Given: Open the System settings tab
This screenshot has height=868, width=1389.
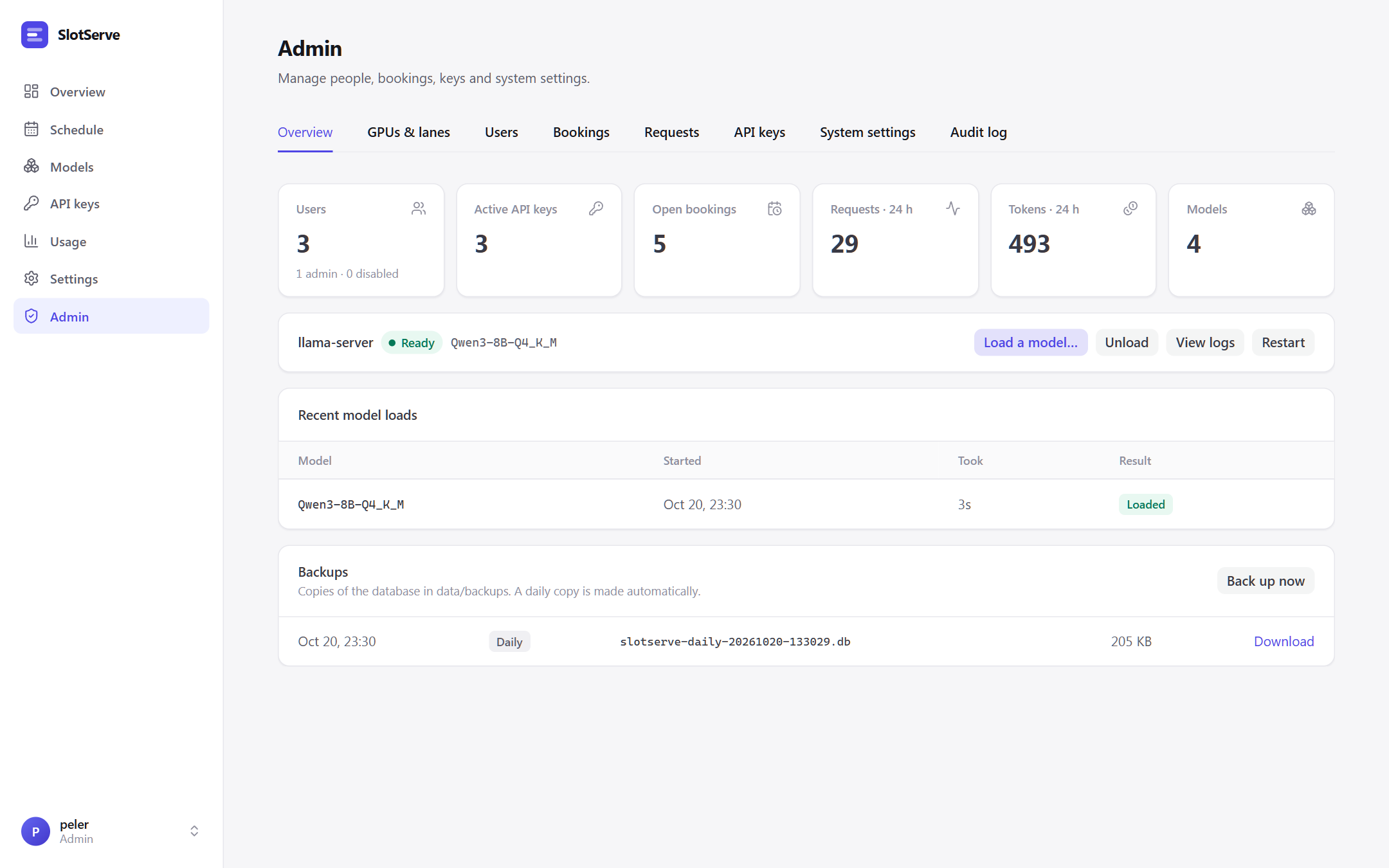Looking at the screenshot, I should tap(867, 132).
